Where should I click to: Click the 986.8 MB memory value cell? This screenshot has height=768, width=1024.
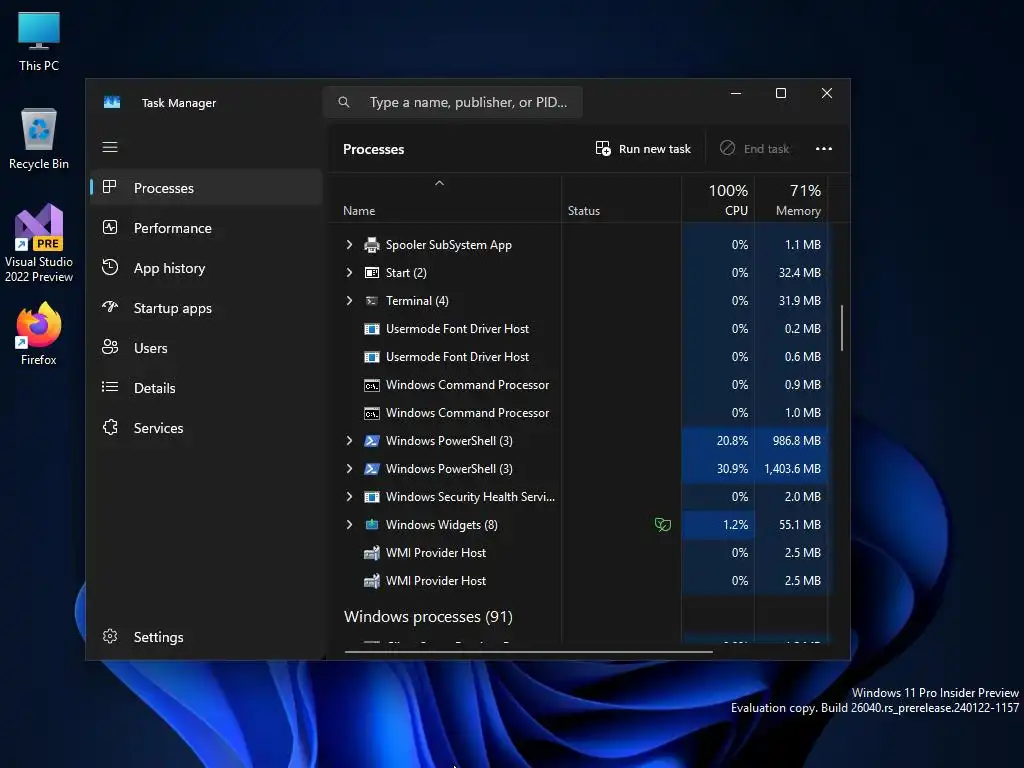coord(791,441)
